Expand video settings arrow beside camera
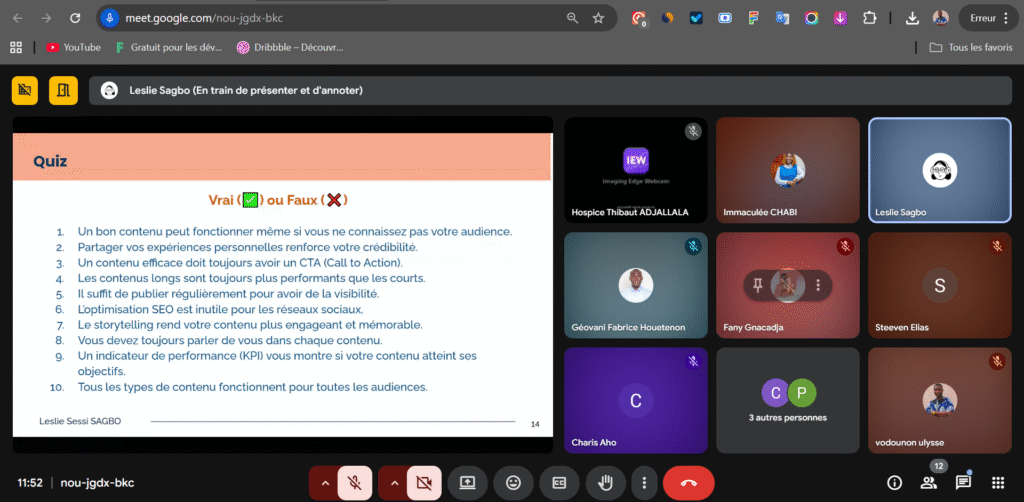Image resolution: width=1024 pixels, height=502 pixels. click(393, 483)
